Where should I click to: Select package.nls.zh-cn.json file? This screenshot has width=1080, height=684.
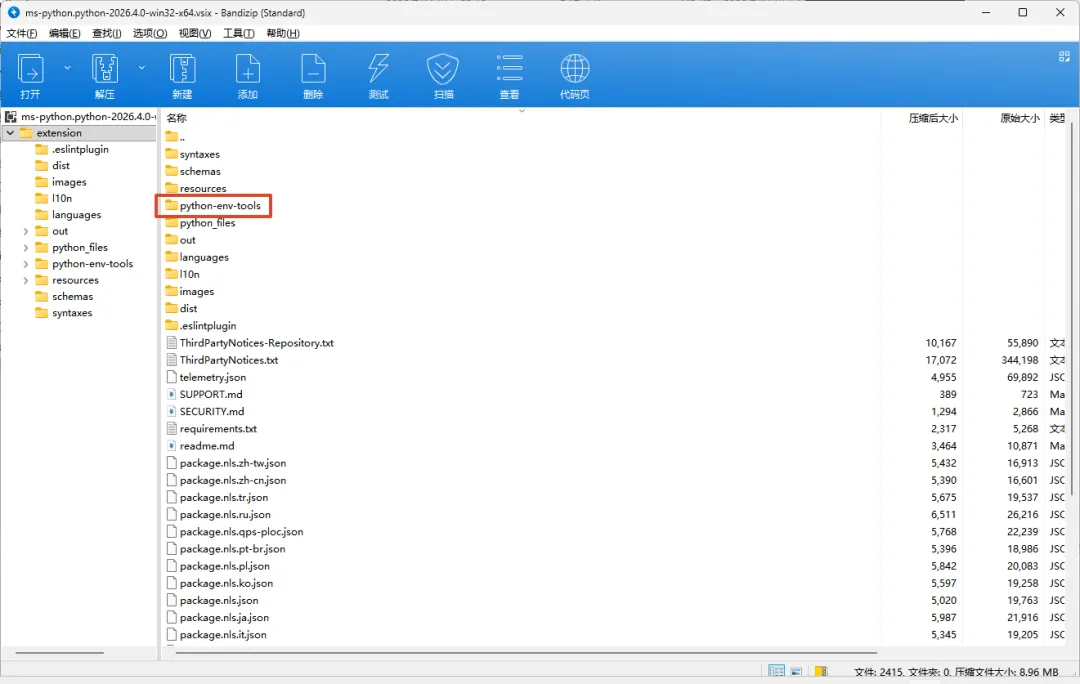(227, 481)
